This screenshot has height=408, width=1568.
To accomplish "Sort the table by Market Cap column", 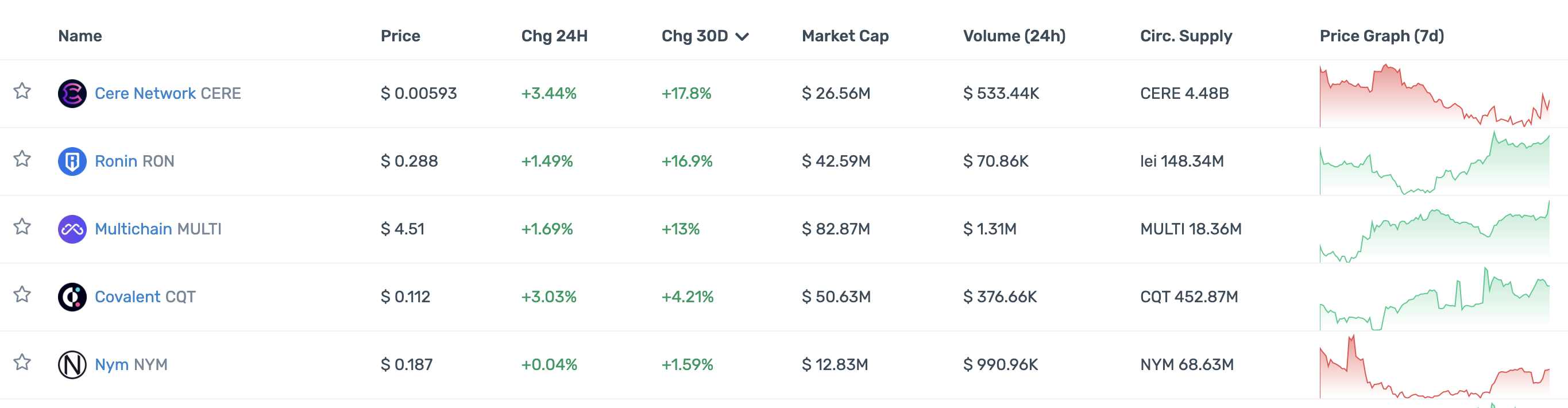I will tap(845, 36).
